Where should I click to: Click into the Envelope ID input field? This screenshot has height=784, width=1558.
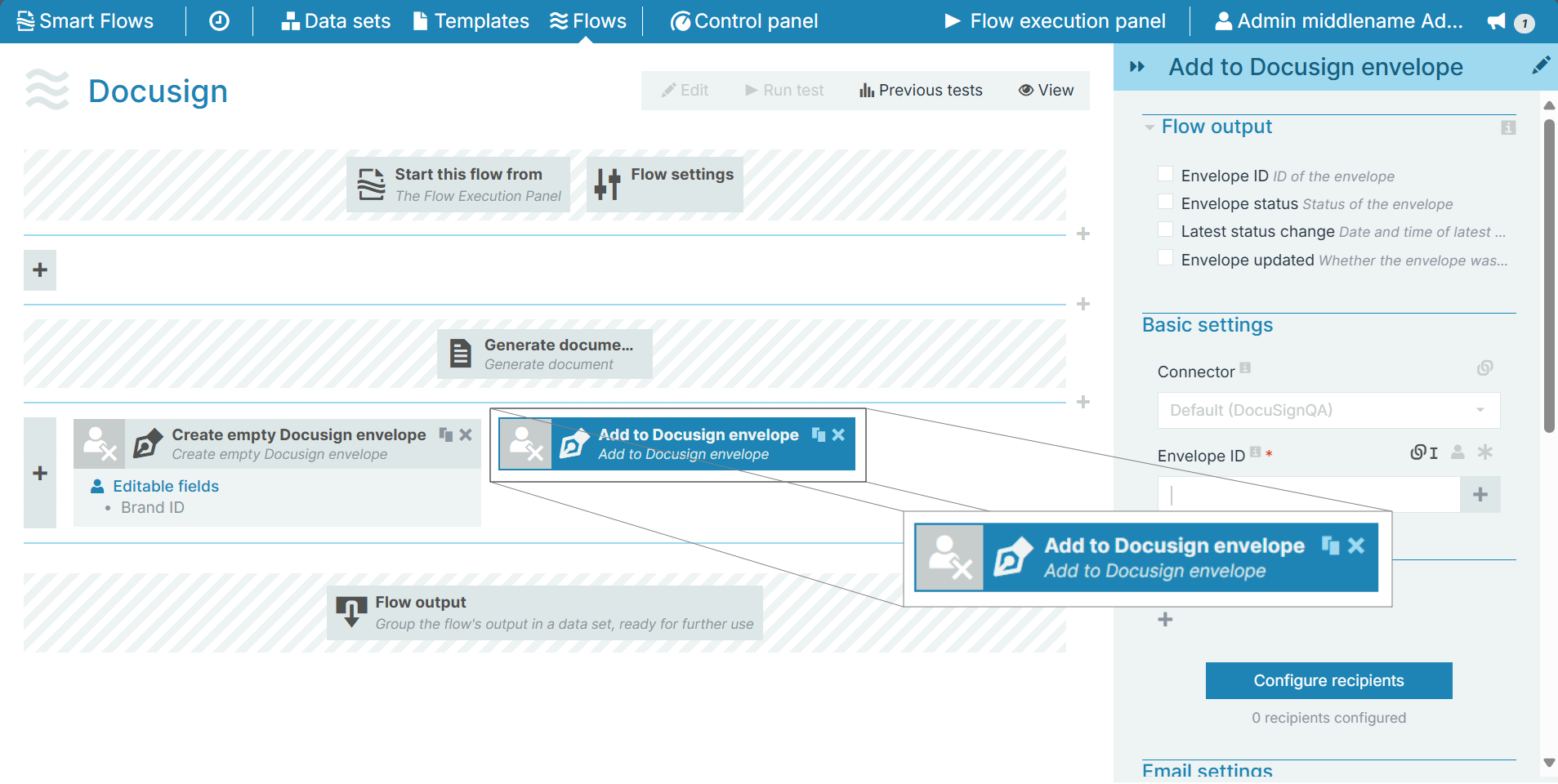click(x=1308, y=495)
